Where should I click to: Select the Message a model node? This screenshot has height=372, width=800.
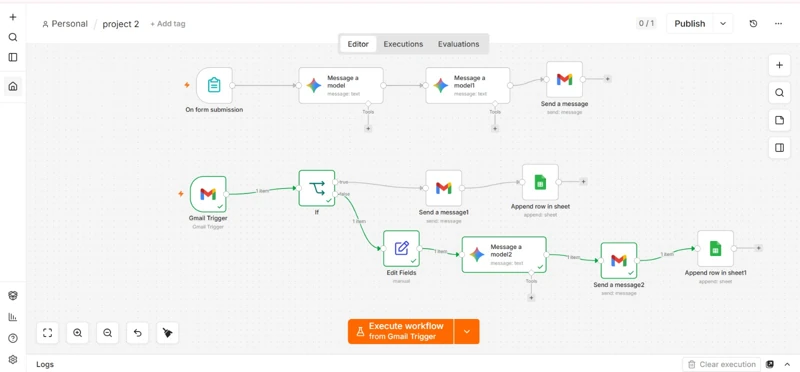pyautogui.click(x=341, y=85)
